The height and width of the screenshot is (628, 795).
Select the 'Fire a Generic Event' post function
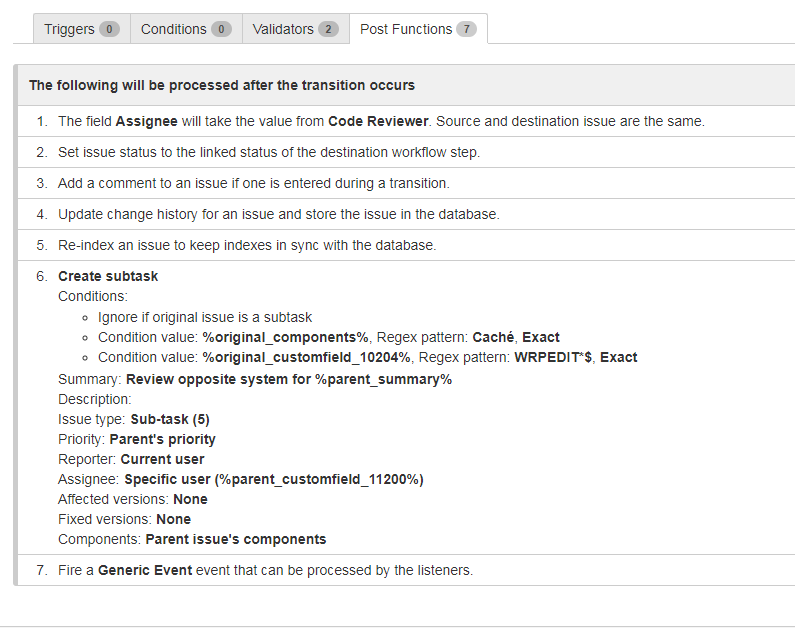(265, 570)
